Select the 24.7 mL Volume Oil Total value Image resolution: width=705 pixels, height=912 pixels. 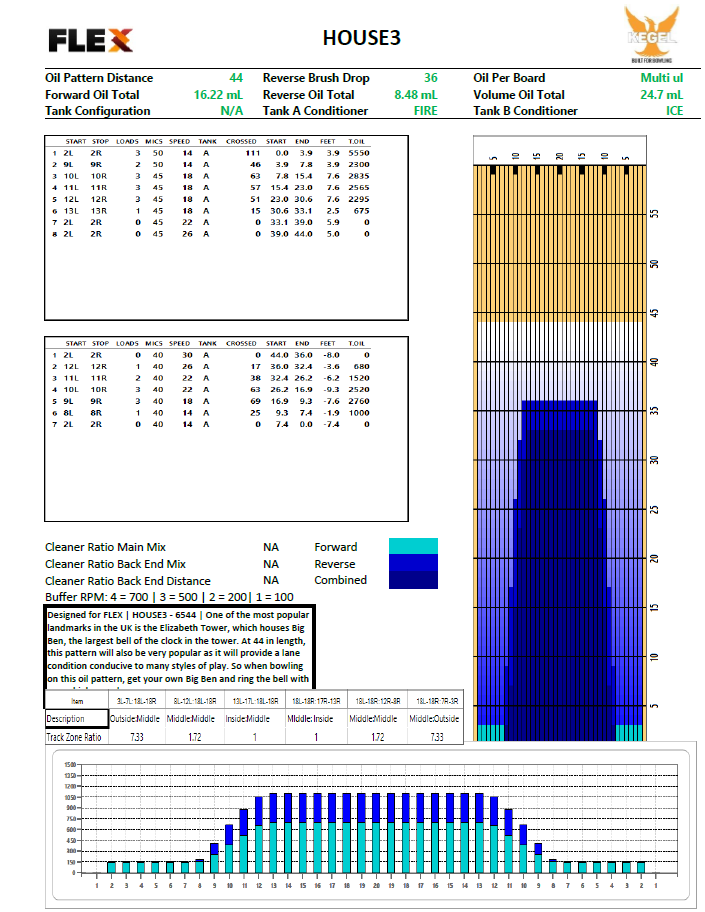point(661,95)
